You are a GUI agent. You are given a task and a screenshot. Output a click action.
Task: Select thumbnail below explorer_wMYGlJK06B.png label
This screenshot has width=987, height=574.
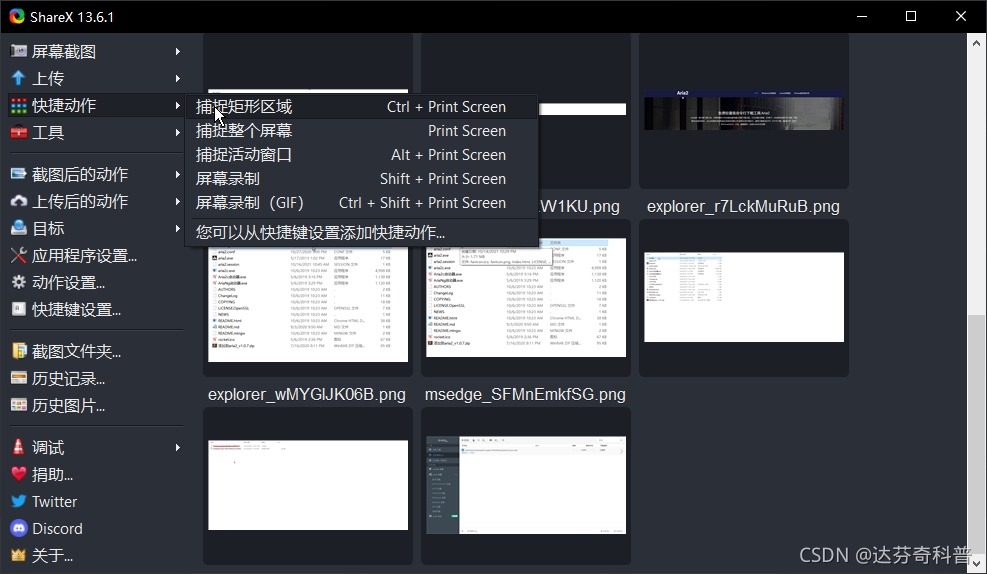pyautogui.click(x=308, y=486)
